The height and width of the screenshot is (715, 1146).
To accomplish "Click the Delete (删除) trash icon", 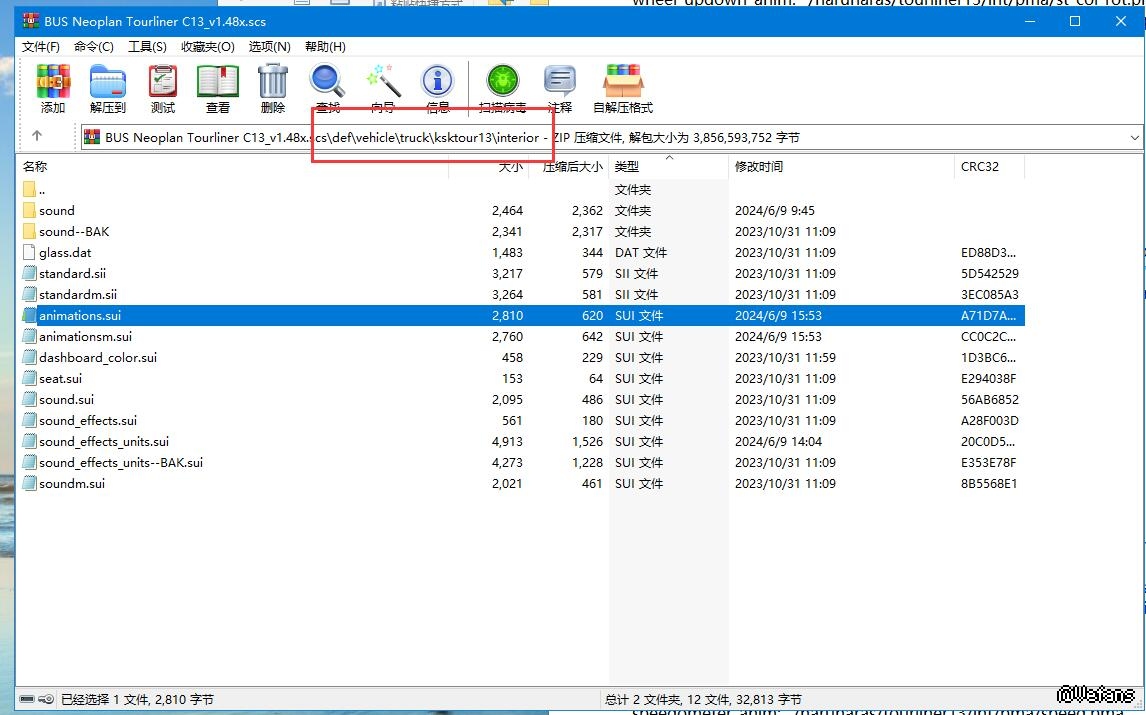I will click(272, 88).
